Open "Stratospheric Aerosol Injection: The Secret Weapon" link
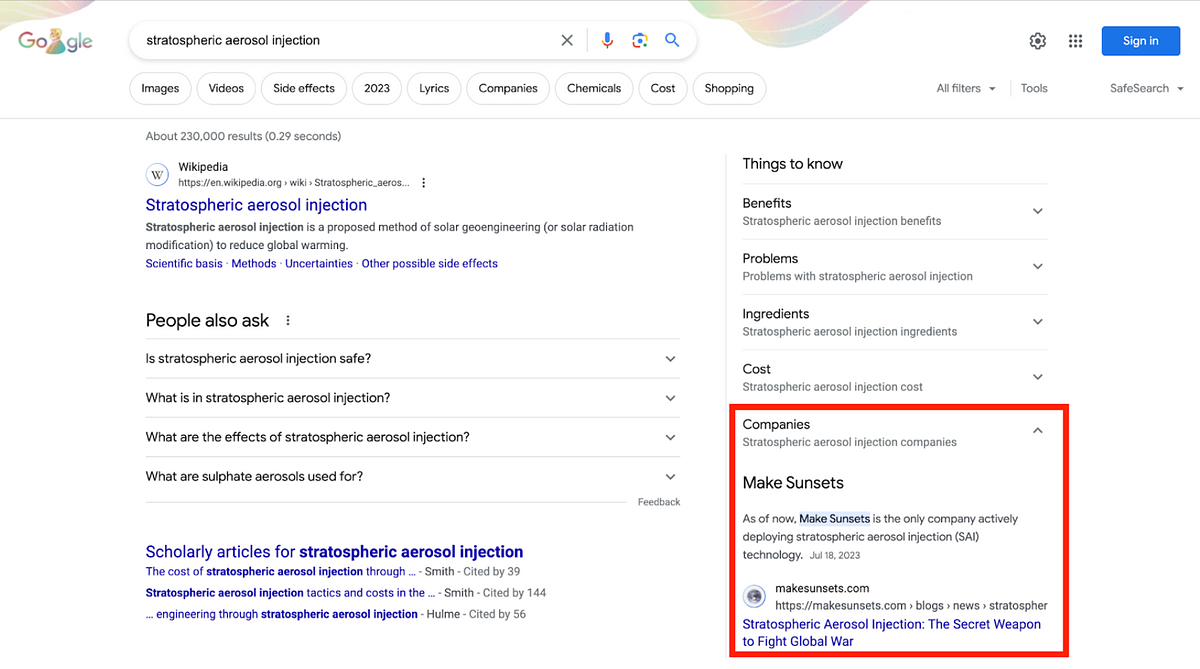1200x669 pixels. pyautogui.click(x=892, y=632)
